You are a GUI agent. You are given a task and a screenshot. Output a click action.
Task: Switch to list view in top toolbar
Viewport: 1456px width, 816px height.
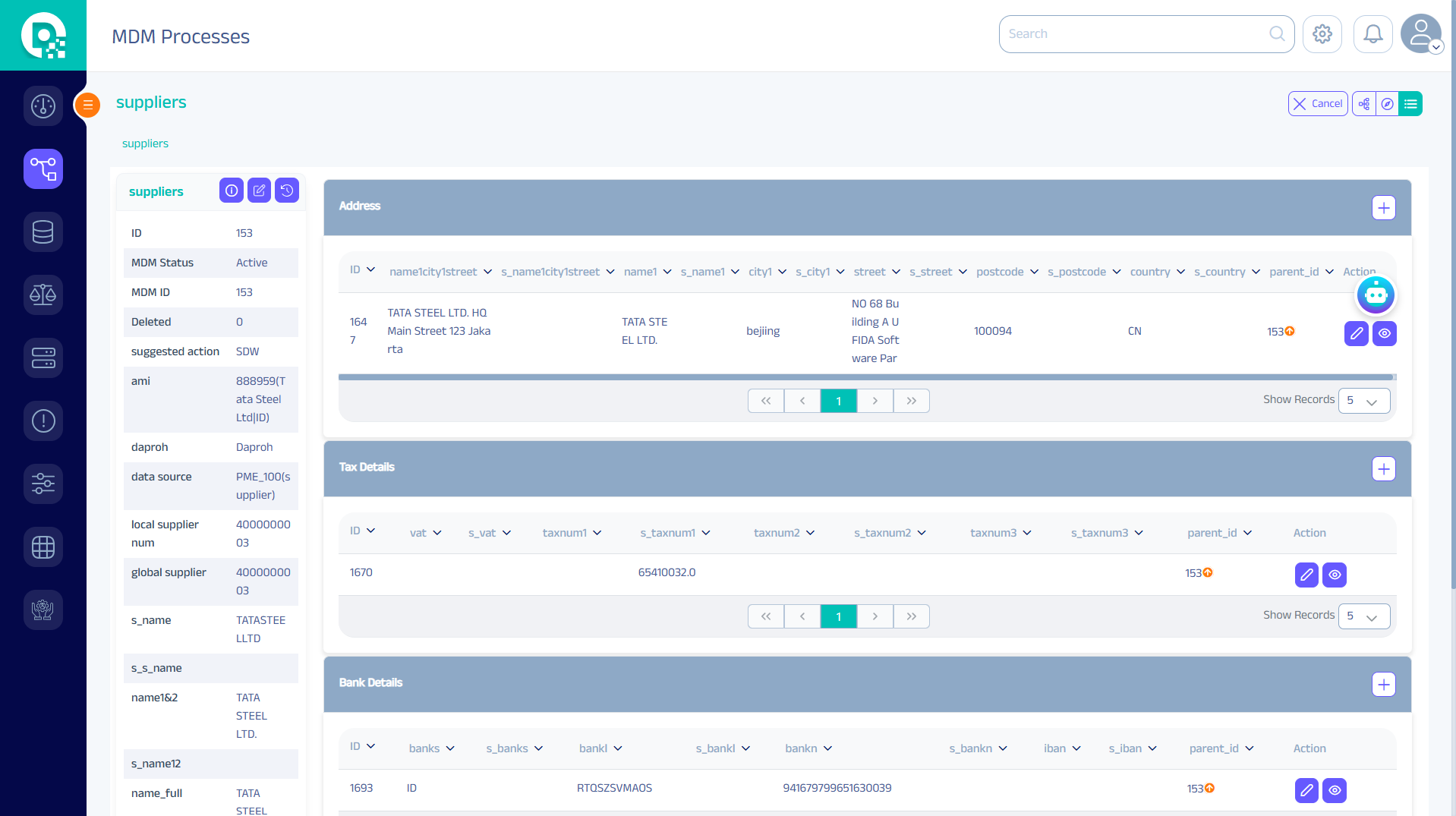click(x=1410, y=104)
